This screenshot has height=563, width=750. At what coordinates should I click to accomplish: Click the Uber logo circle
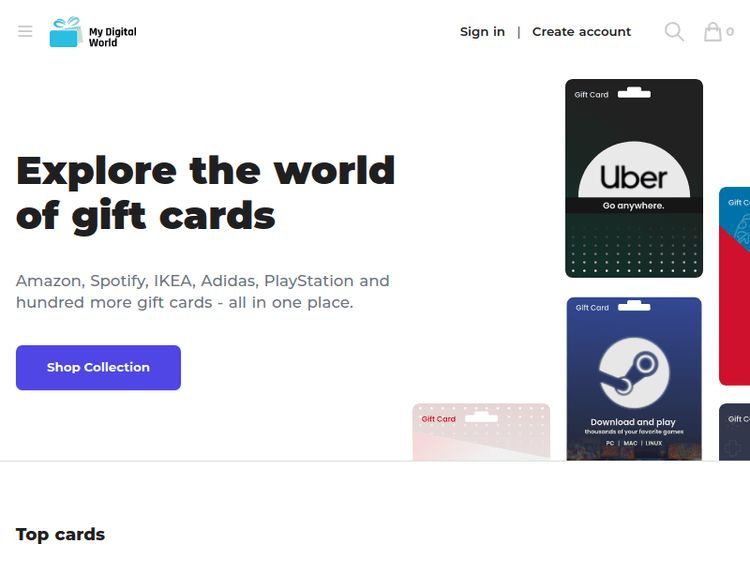[x=634, y=170]
